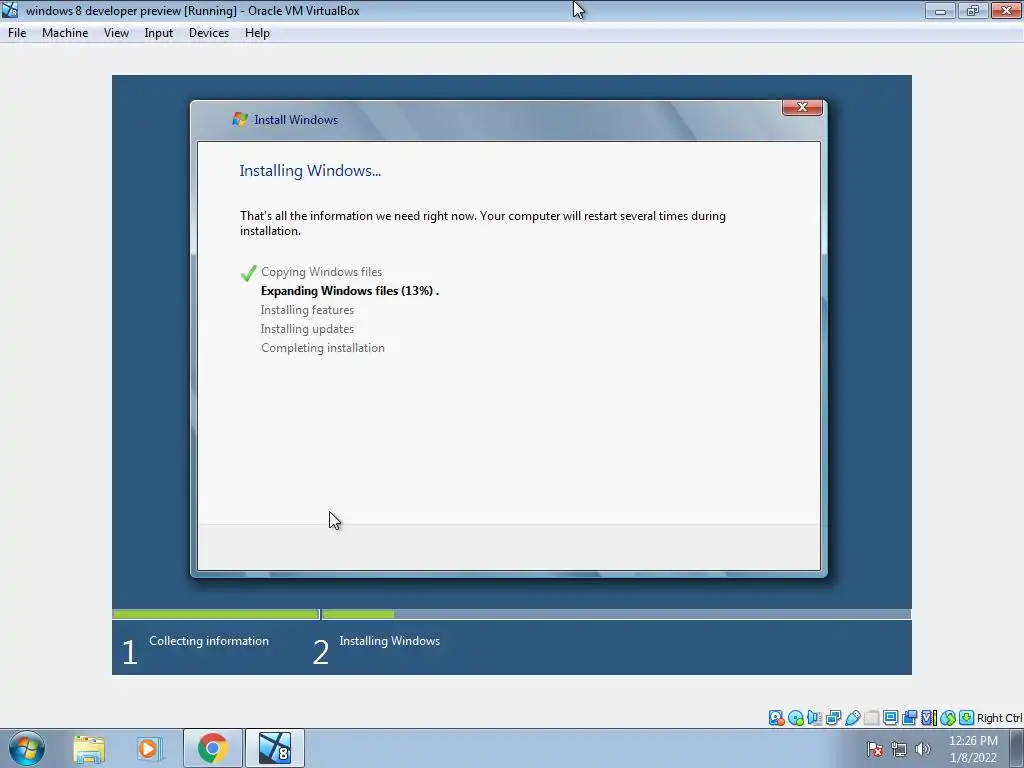Click the 'Installing features' step text
The image size is (1024, 768).
tap(307, 310)
